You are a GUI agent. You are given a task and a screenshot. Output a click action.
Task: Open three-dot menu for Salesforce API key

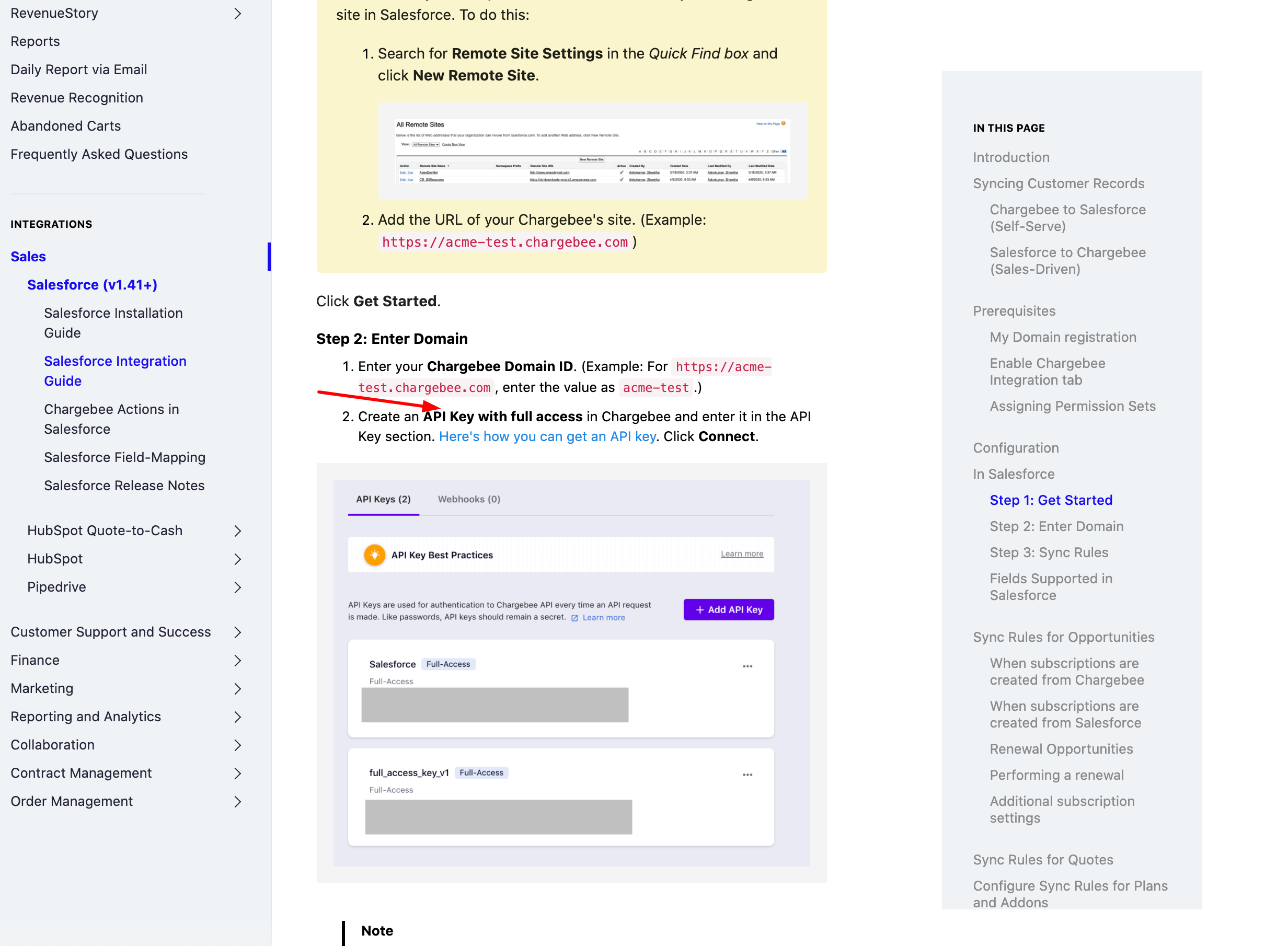(x=747, y=666)
